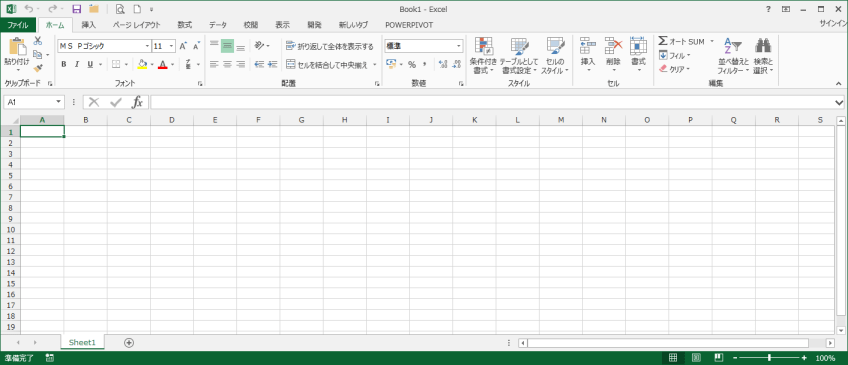This screenshot has height=365, width=848.
Task: Collapse the ribbon with the chevron
Action: (x=839, y=84)
